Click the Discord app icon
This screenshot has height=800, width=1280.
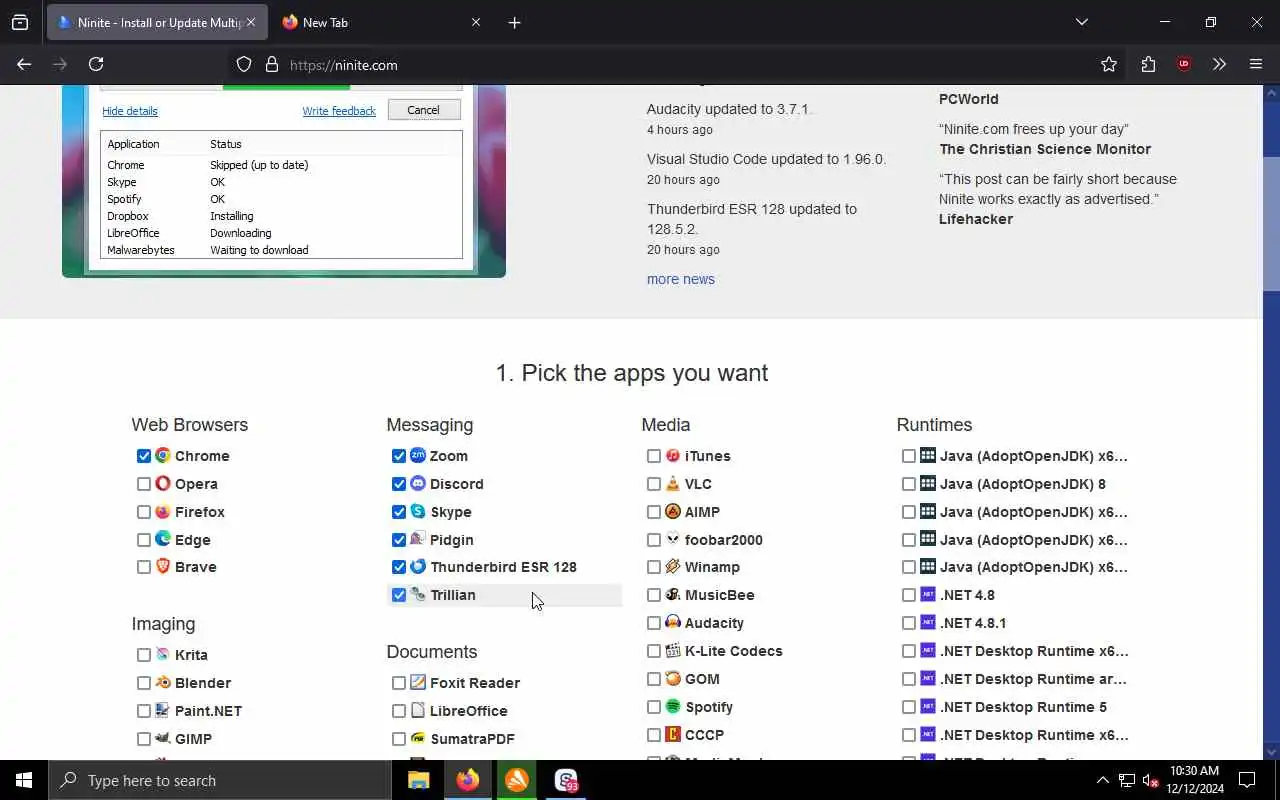[x=418, y=483]
